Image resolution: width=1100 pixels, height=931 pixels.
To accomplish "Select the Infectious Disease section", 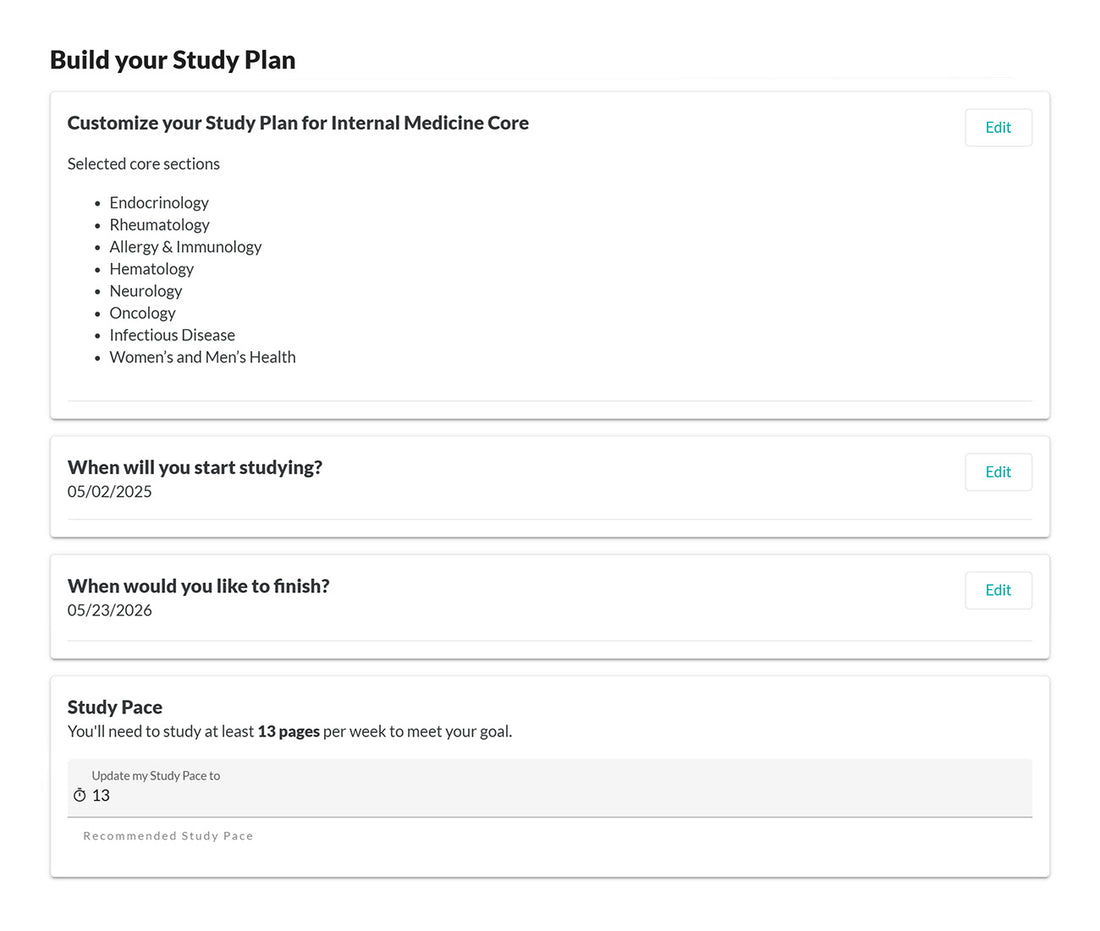I will tap(172, 334).
